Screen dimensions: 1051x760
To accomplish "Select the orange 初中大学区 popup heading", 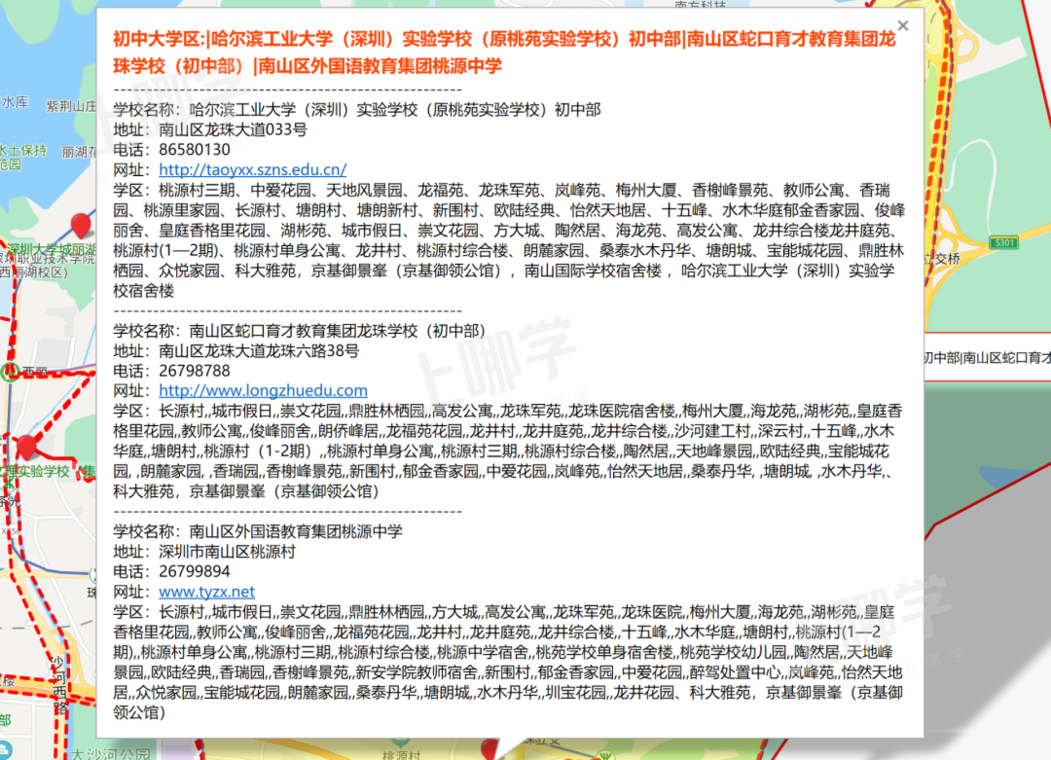I will [504, 52].
